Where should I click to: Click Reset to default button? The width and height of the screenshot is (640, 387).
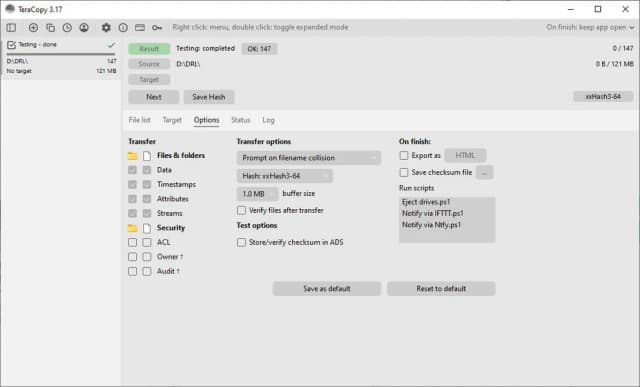[441, 289]
